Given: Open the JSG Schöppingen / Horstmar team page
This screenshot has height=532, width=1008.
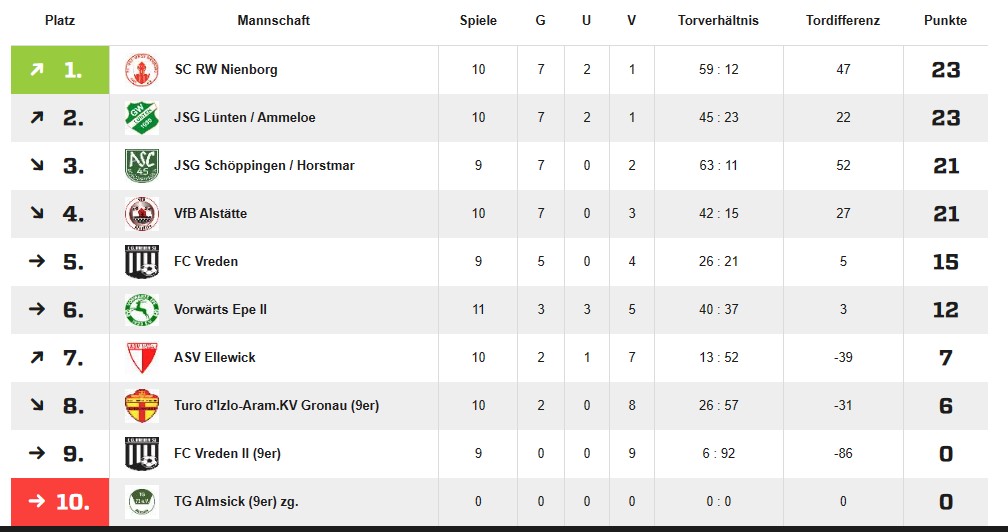Looking at the screenshot, I should [x=264, y=165].
